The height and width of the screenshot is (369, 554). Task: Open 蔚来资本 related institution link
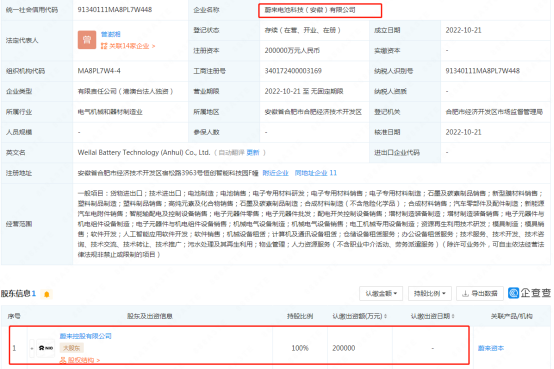491,348
